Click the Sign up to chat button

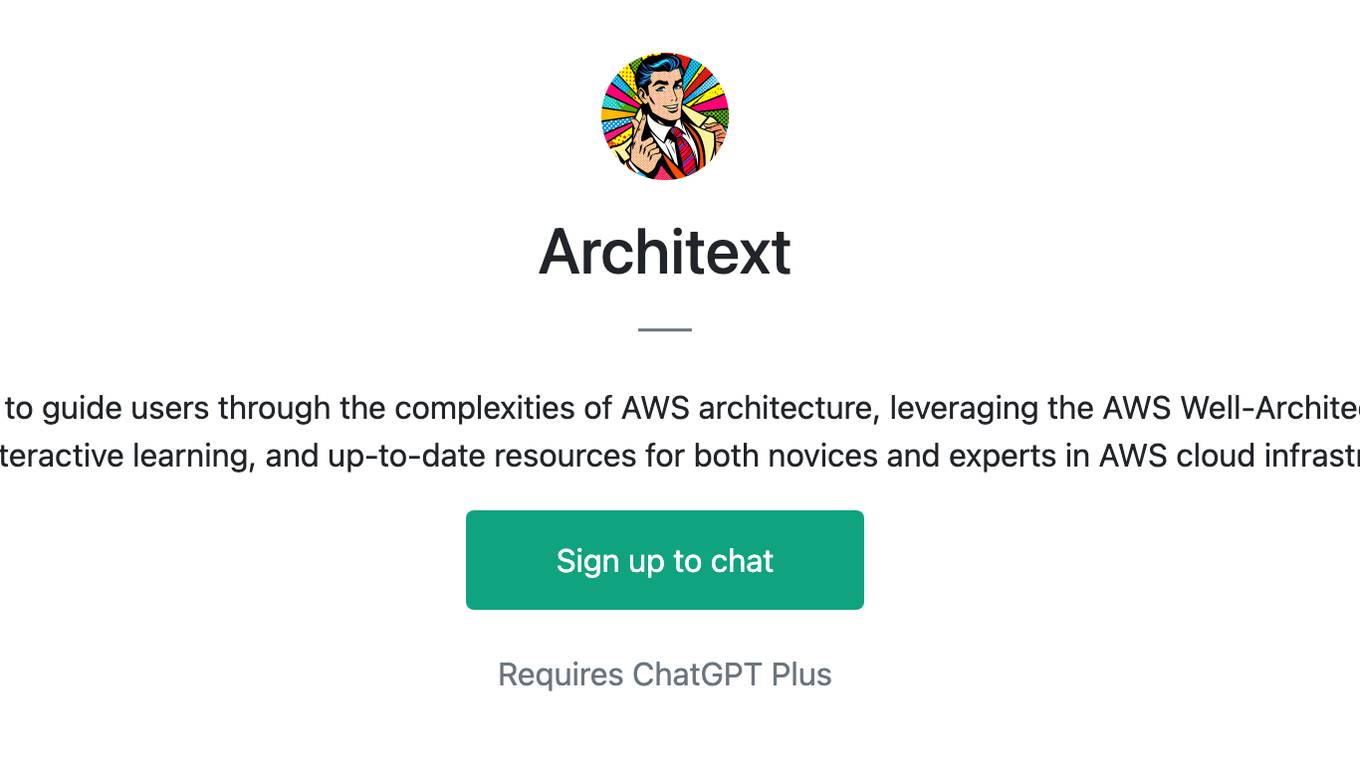coord(665,560)
